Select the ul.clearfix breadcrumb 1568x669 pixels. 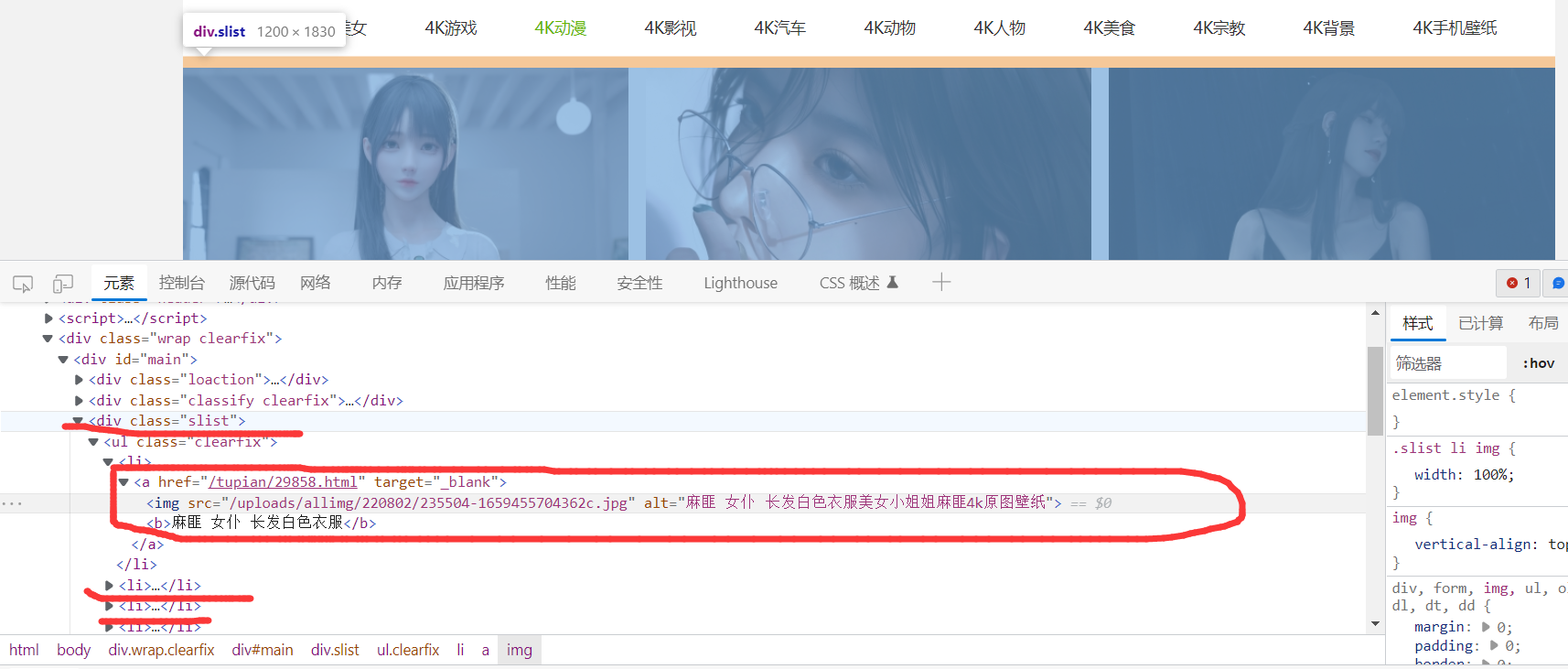click(408, 650)
